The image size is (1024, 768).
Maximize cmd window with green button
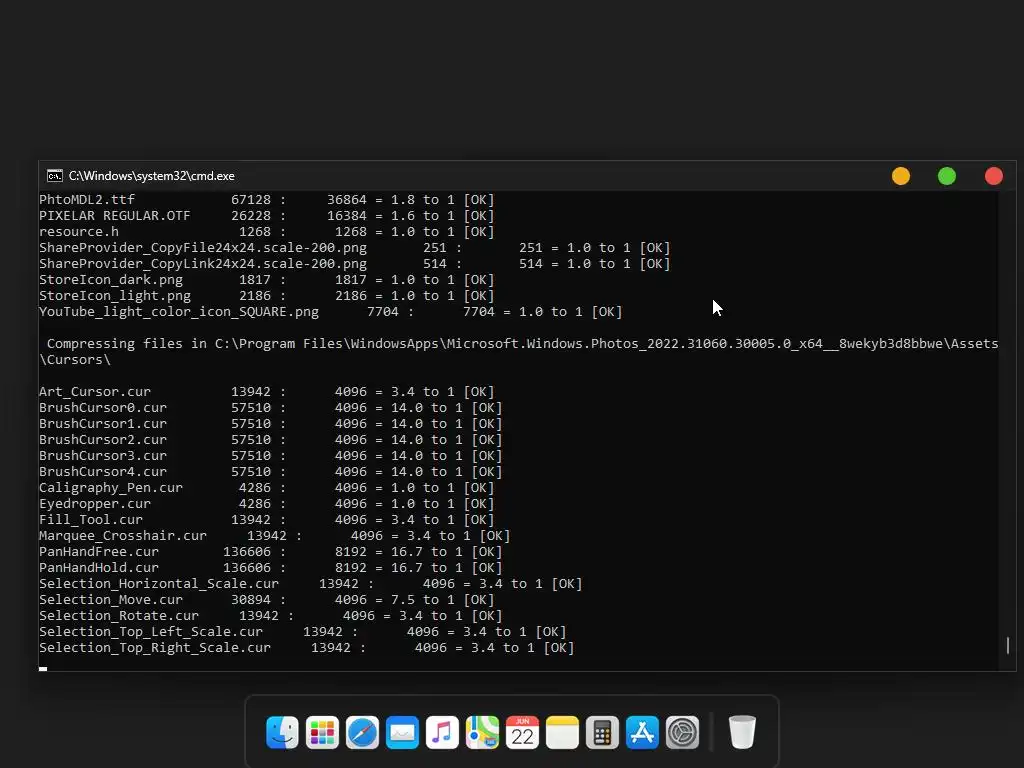click(x=947, y=176)
